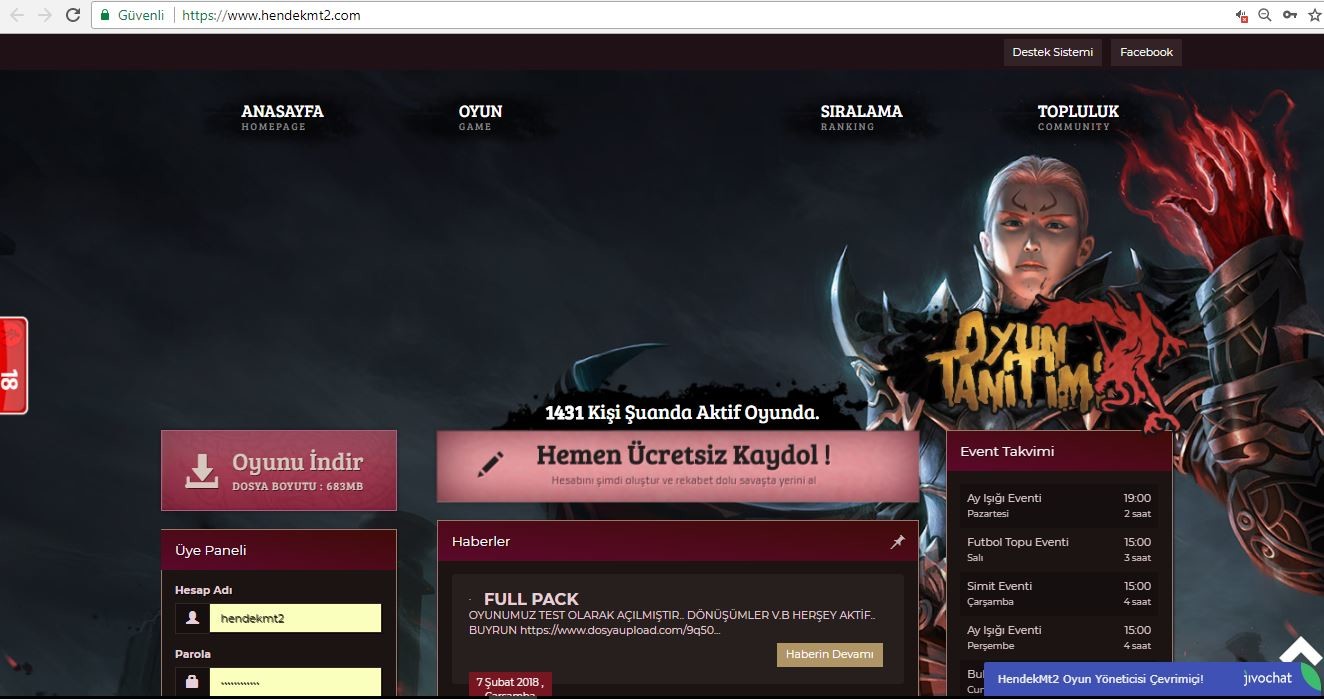The image size is (1324, 699).
Task: Click the FULL PACK news title
Action: (x=531, y=600)
